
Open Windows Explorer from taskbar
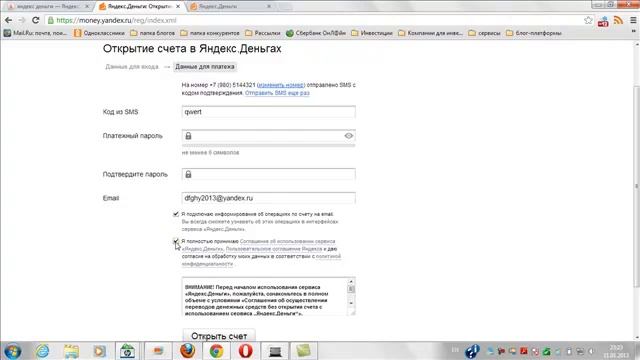pos(71,351)
